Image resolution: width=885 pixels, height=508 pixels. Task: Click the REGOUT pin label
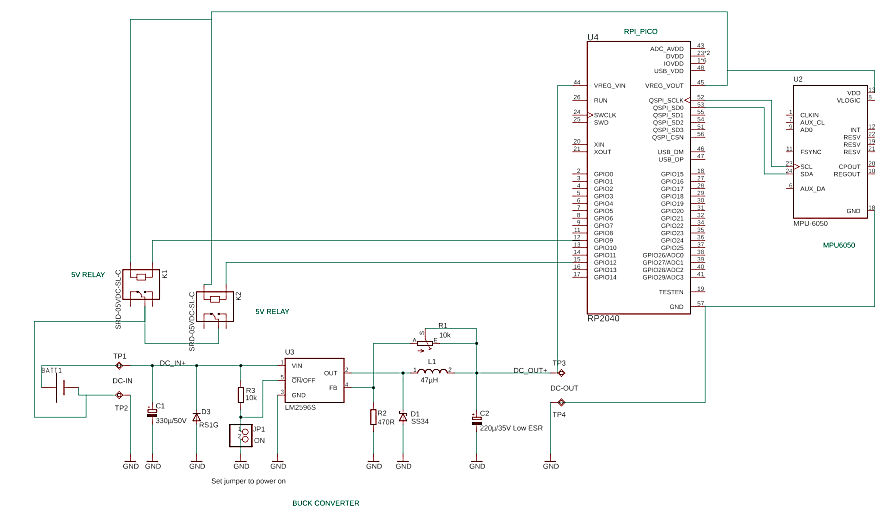pos(847,174)
